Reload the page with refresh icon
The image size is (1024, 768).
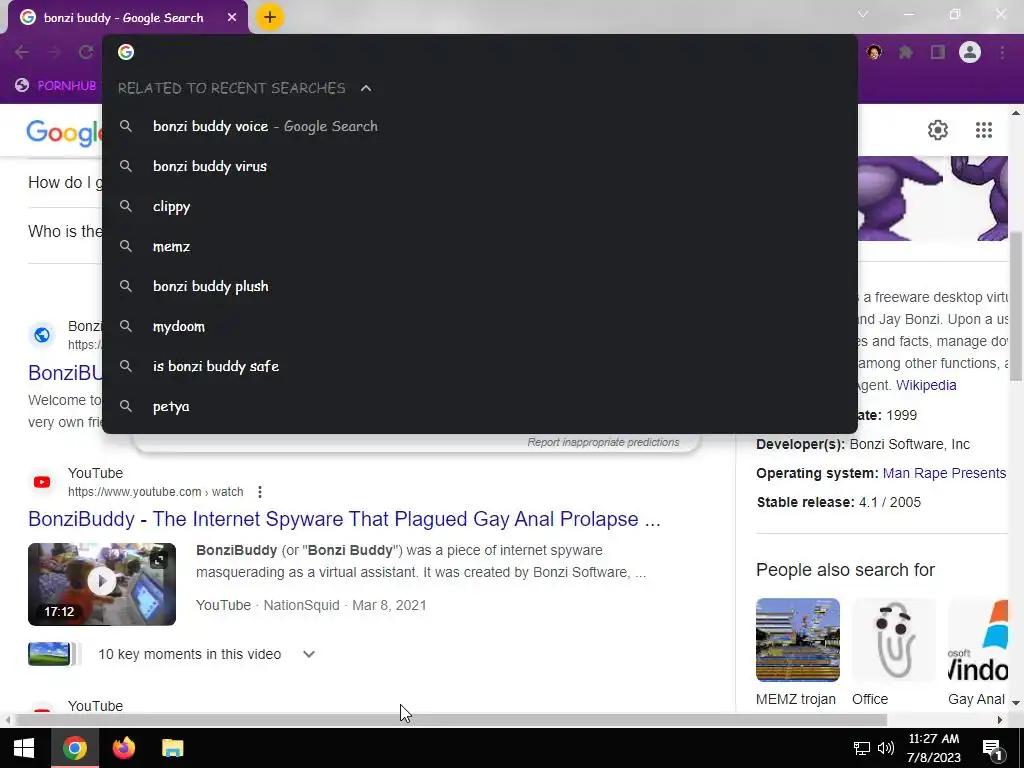pyautogui.click(x=86, y=52)
